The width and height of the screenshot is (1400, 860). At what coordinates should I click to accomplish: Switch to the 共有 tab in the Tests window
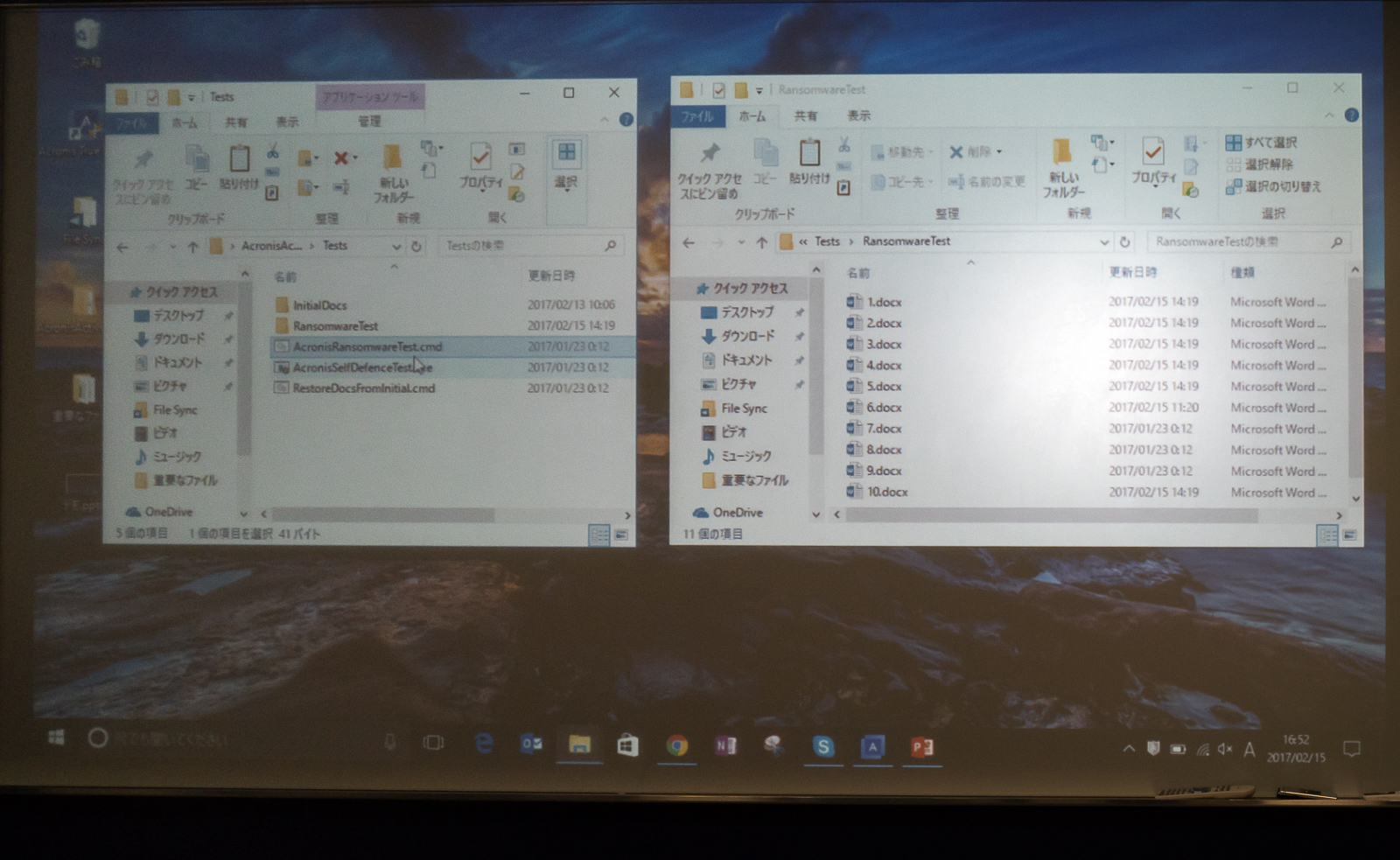click(x=236, y=122)
